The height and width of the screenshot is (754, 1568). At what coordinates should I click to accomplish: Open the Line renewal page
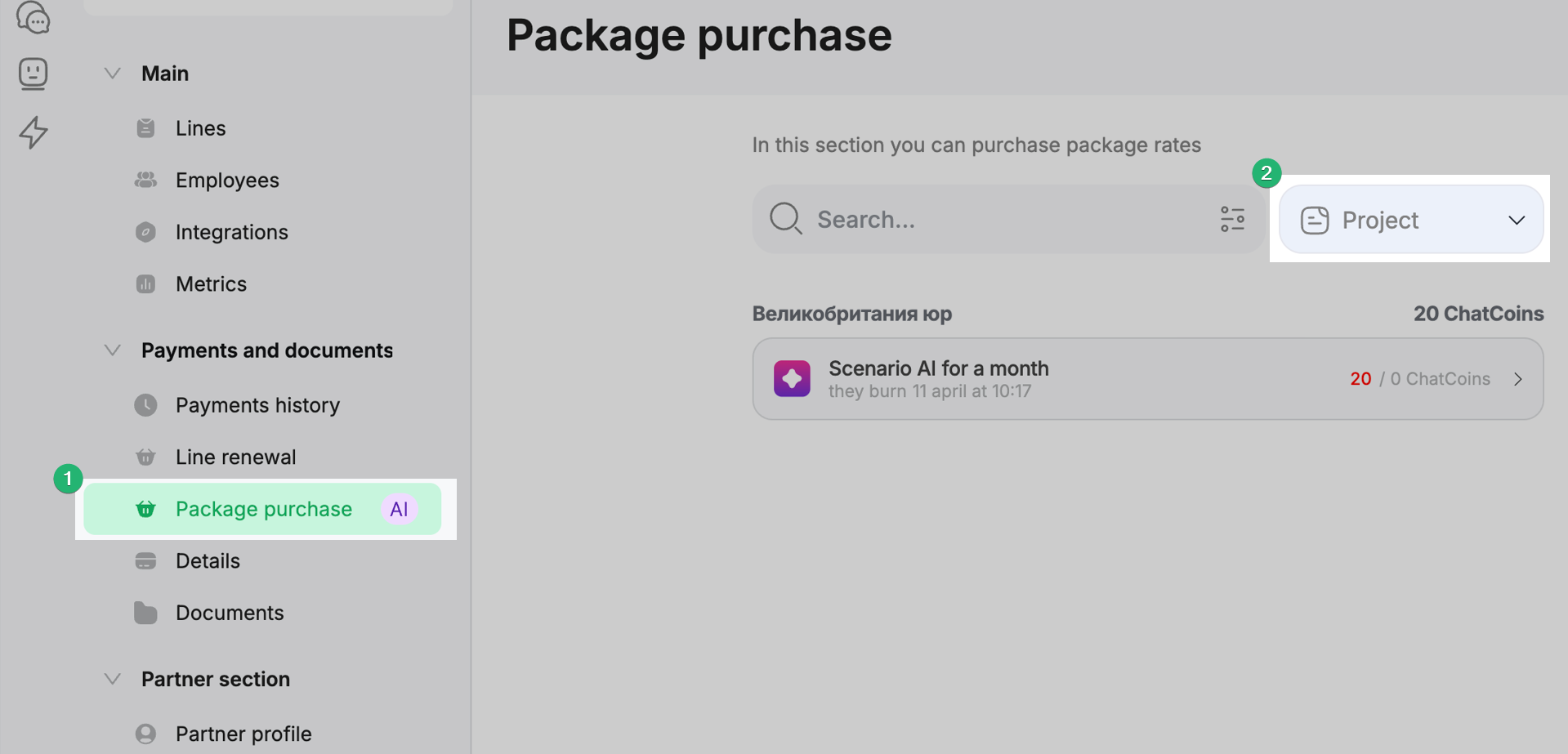point(235,457)
